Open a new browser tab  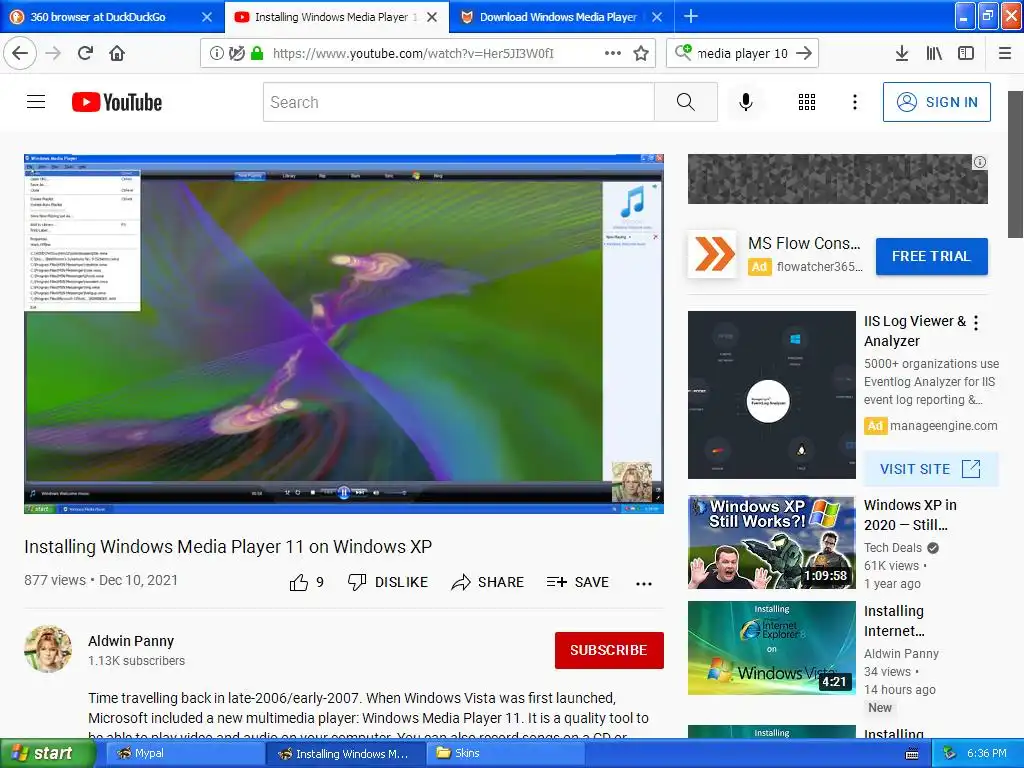click(691, 16)
